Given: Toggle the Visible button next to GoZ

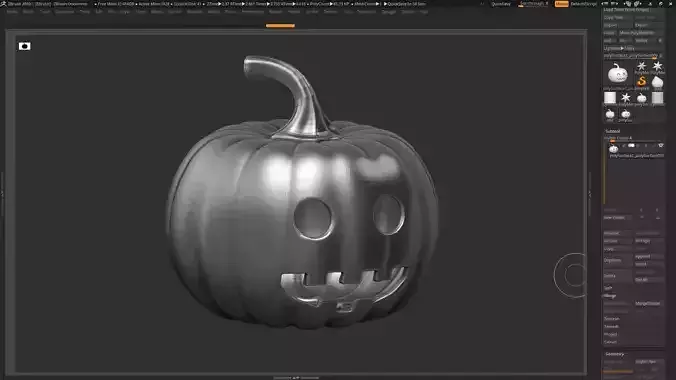Looking at the screenshot, I should coord(644,41).
